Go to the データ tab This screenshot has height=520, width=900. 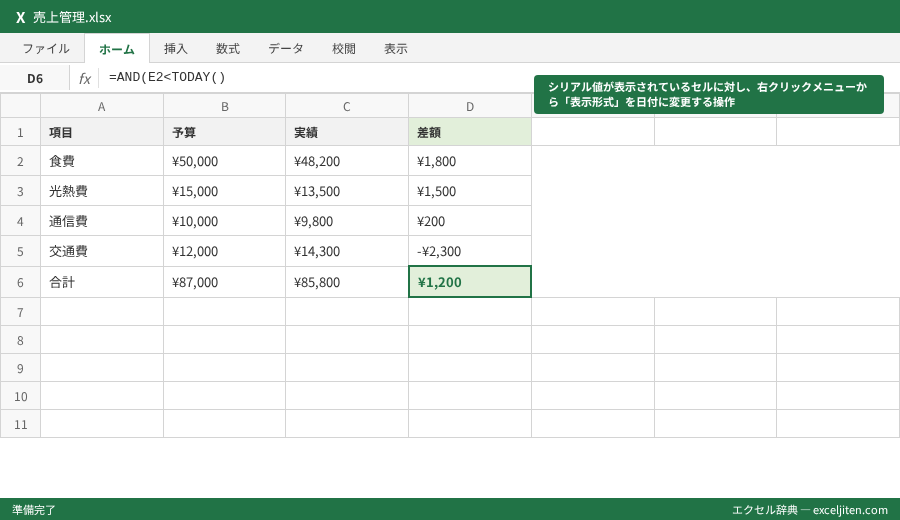pyautogui.click(x=286, y=49)
